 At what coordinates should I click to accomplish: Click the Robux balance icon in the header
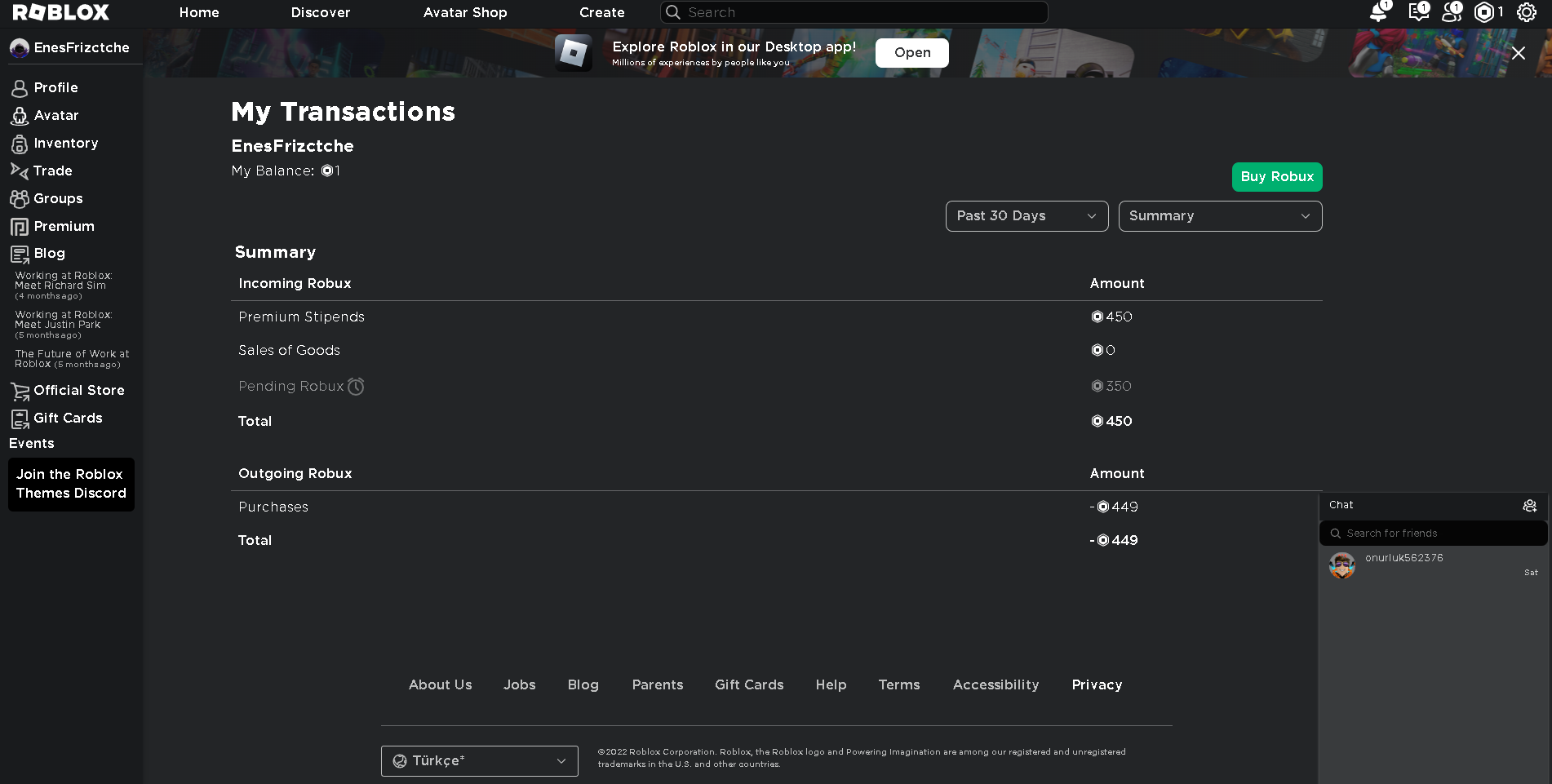point(1484,12)
